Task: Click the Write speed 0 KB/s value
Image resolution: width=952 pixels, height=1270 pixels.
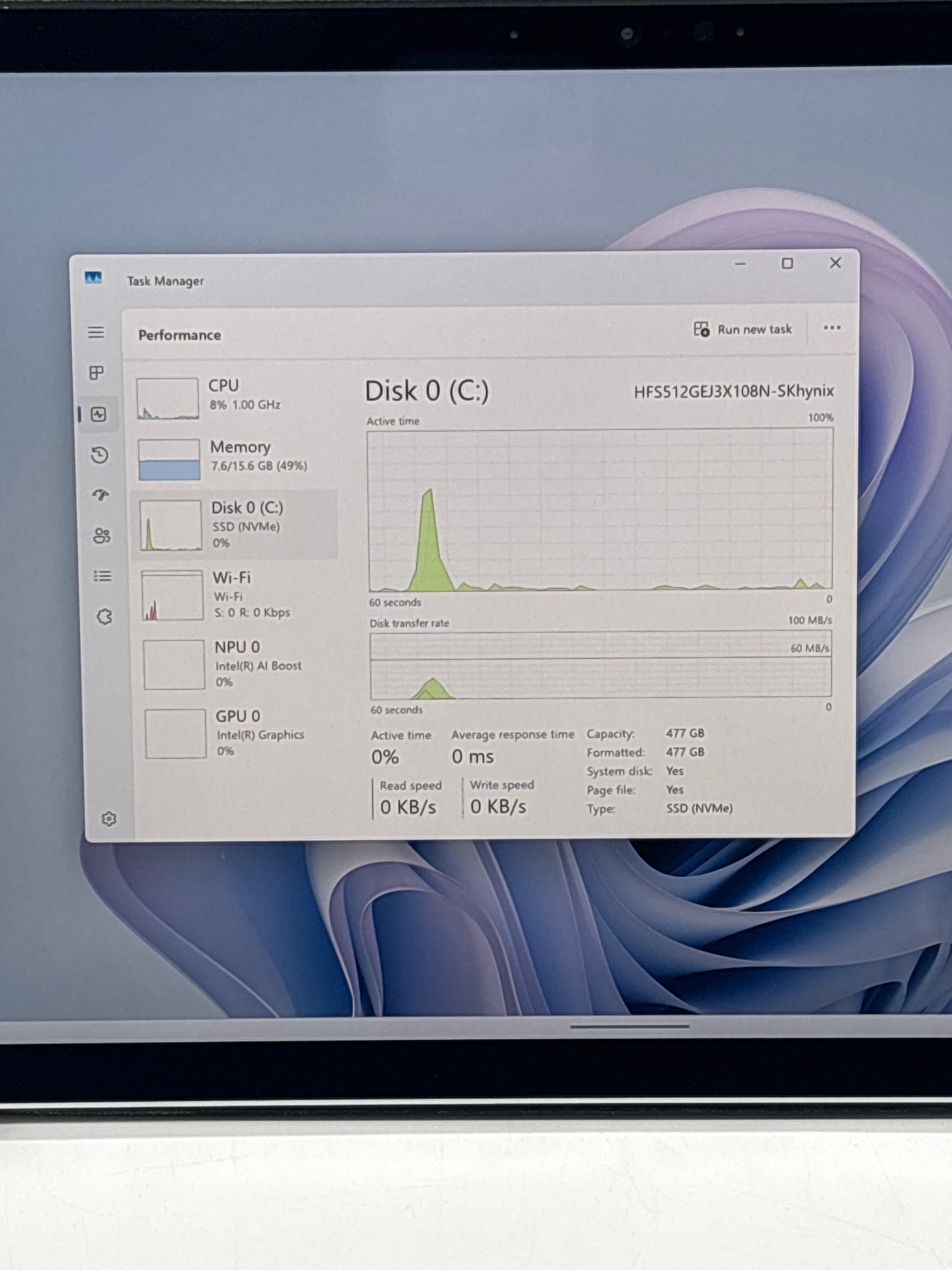Action: tap(498, 807)
